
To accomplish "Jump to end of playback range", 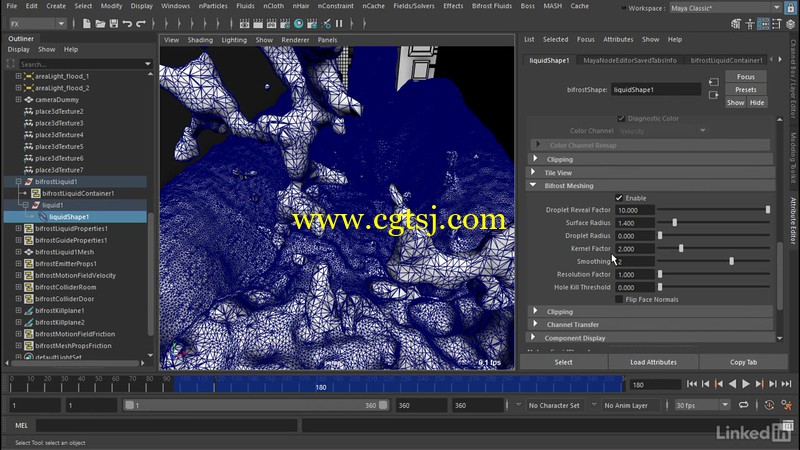I will pyautogui.click(x=786, y=384).
